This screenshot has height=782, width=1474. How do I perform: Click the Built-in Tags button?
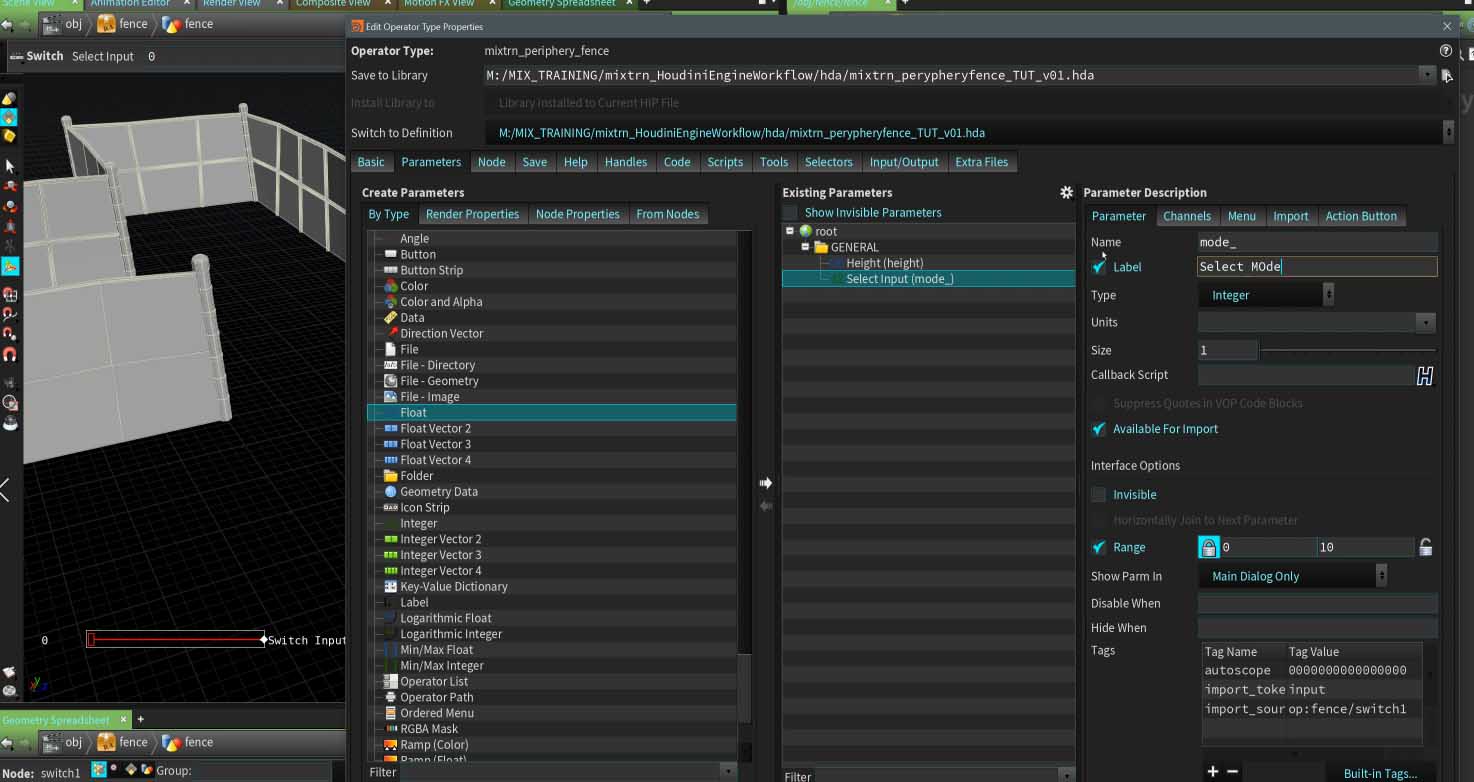(x=1379, y=773)
